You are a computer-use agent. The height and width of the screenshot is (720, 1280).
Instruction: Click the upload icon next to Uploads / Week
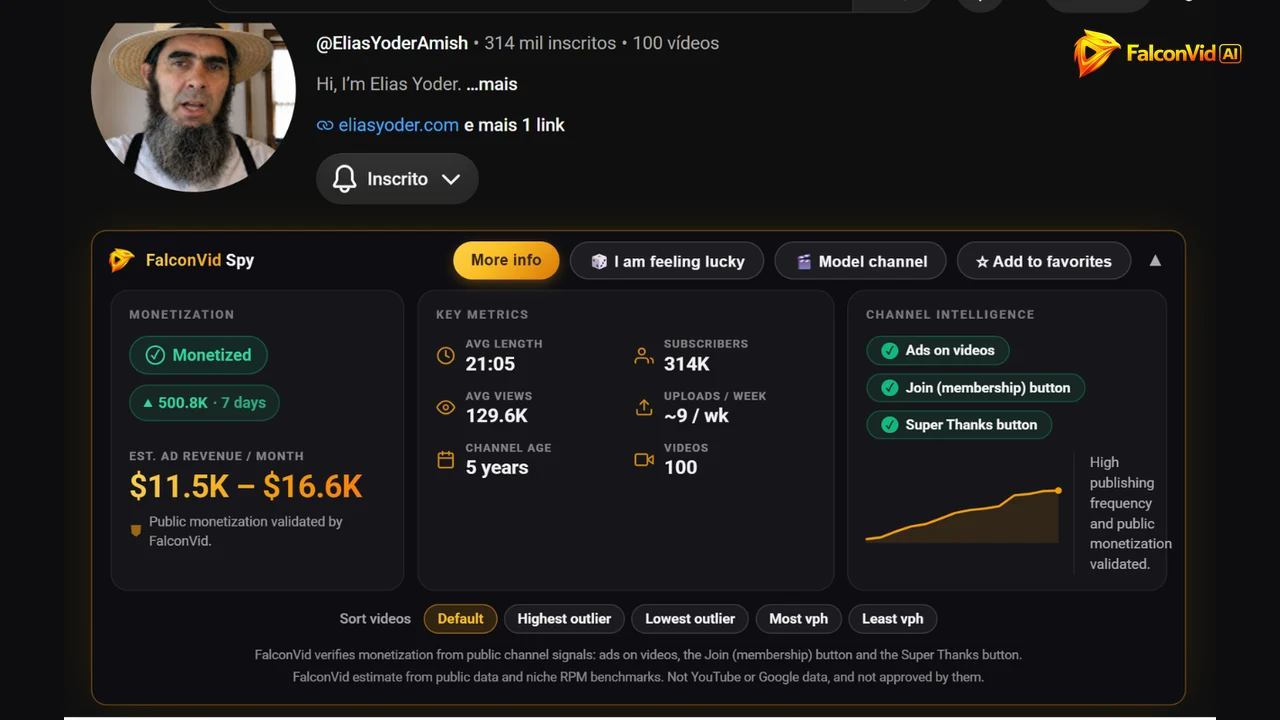pos(644,408)
